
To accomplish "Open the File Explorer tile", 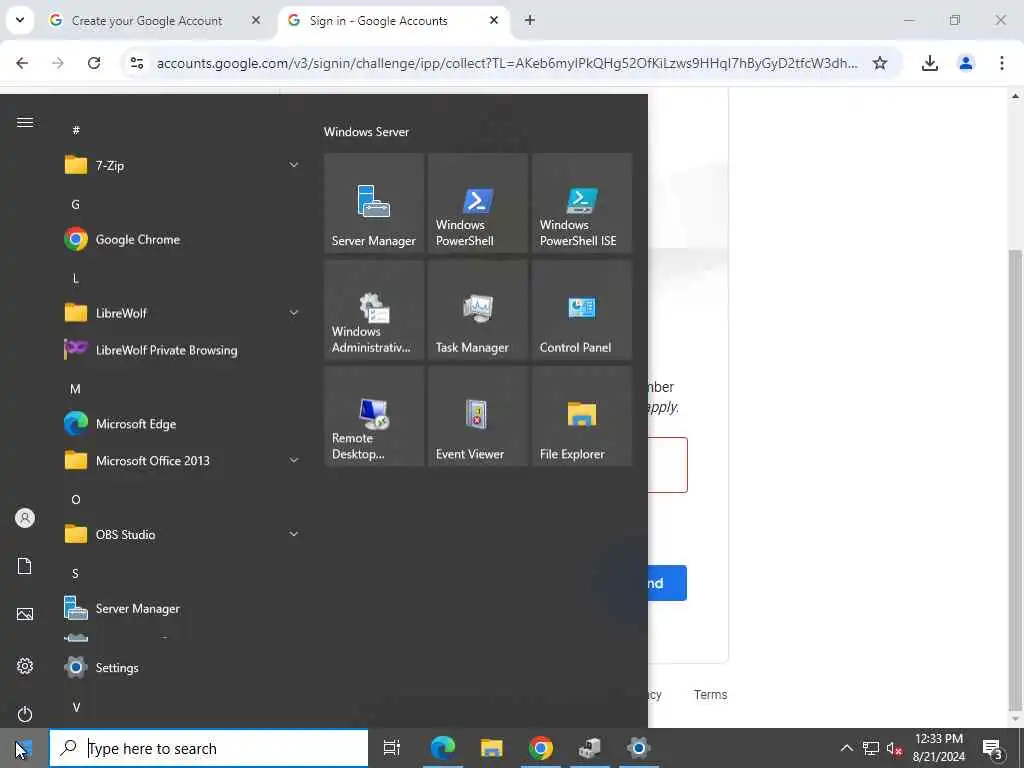I will point(581,417).
